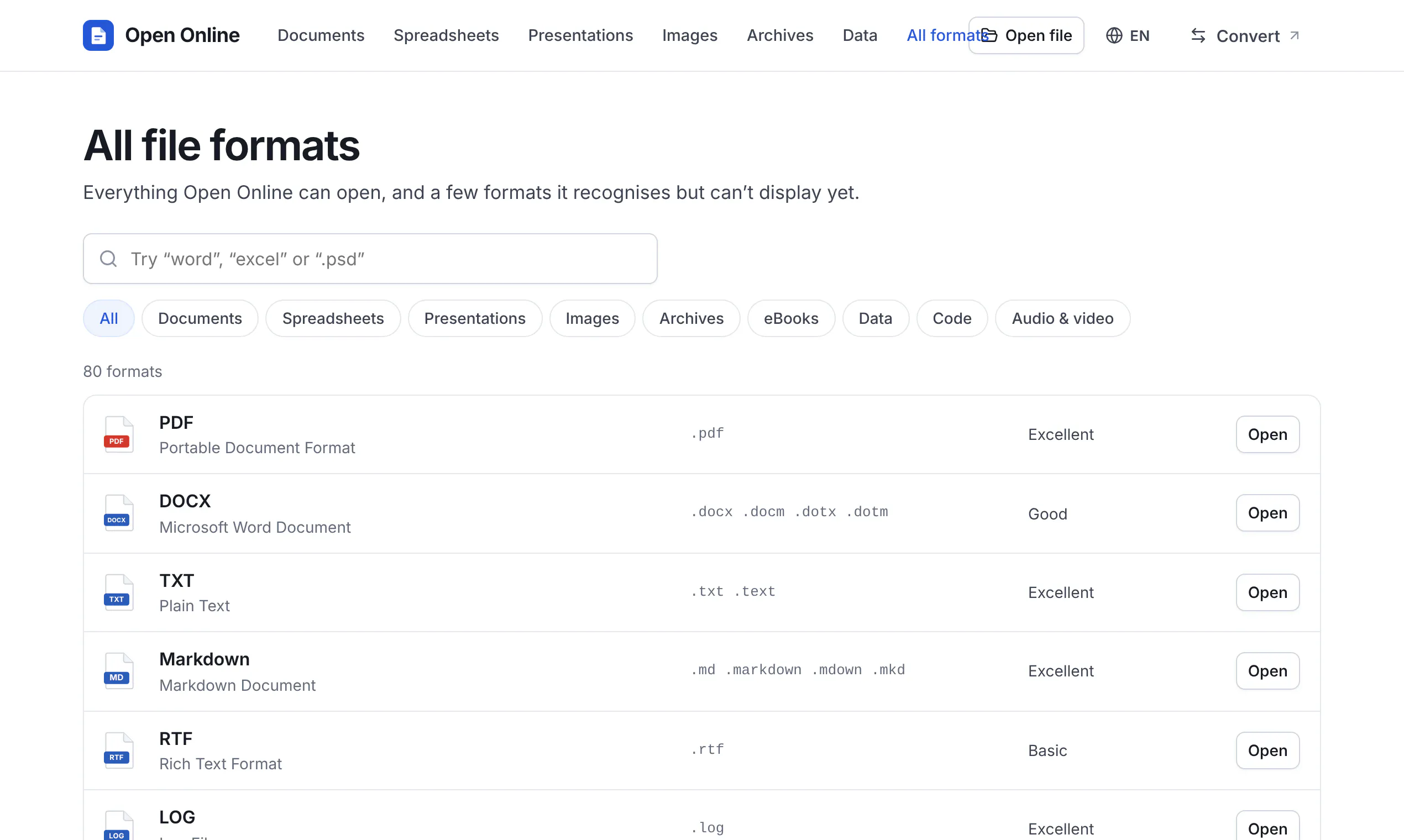Click the RTF file type icon

pyautogui.click(x=118, y=750)
